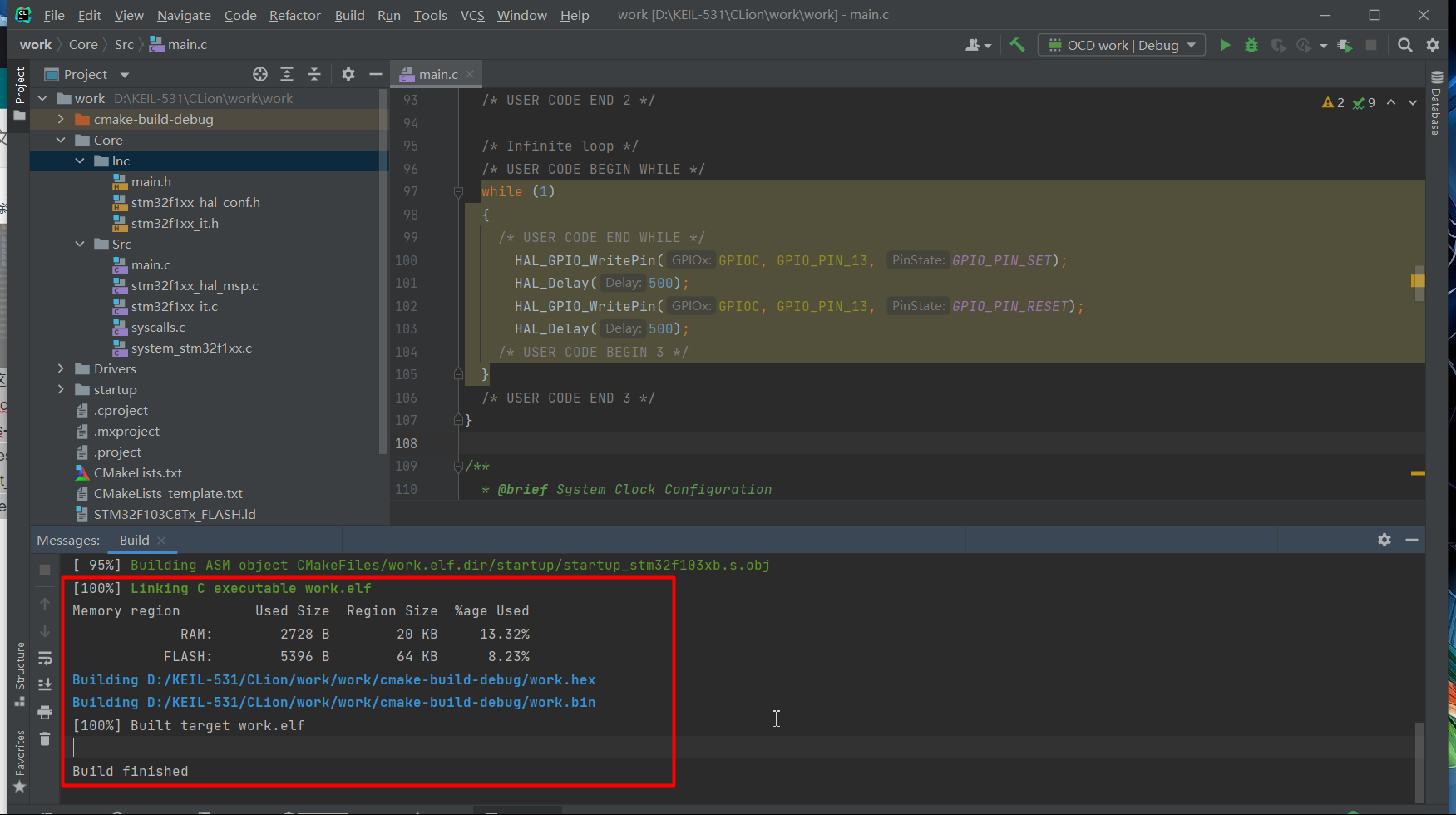Open the VCS menu

pos(472,15)
